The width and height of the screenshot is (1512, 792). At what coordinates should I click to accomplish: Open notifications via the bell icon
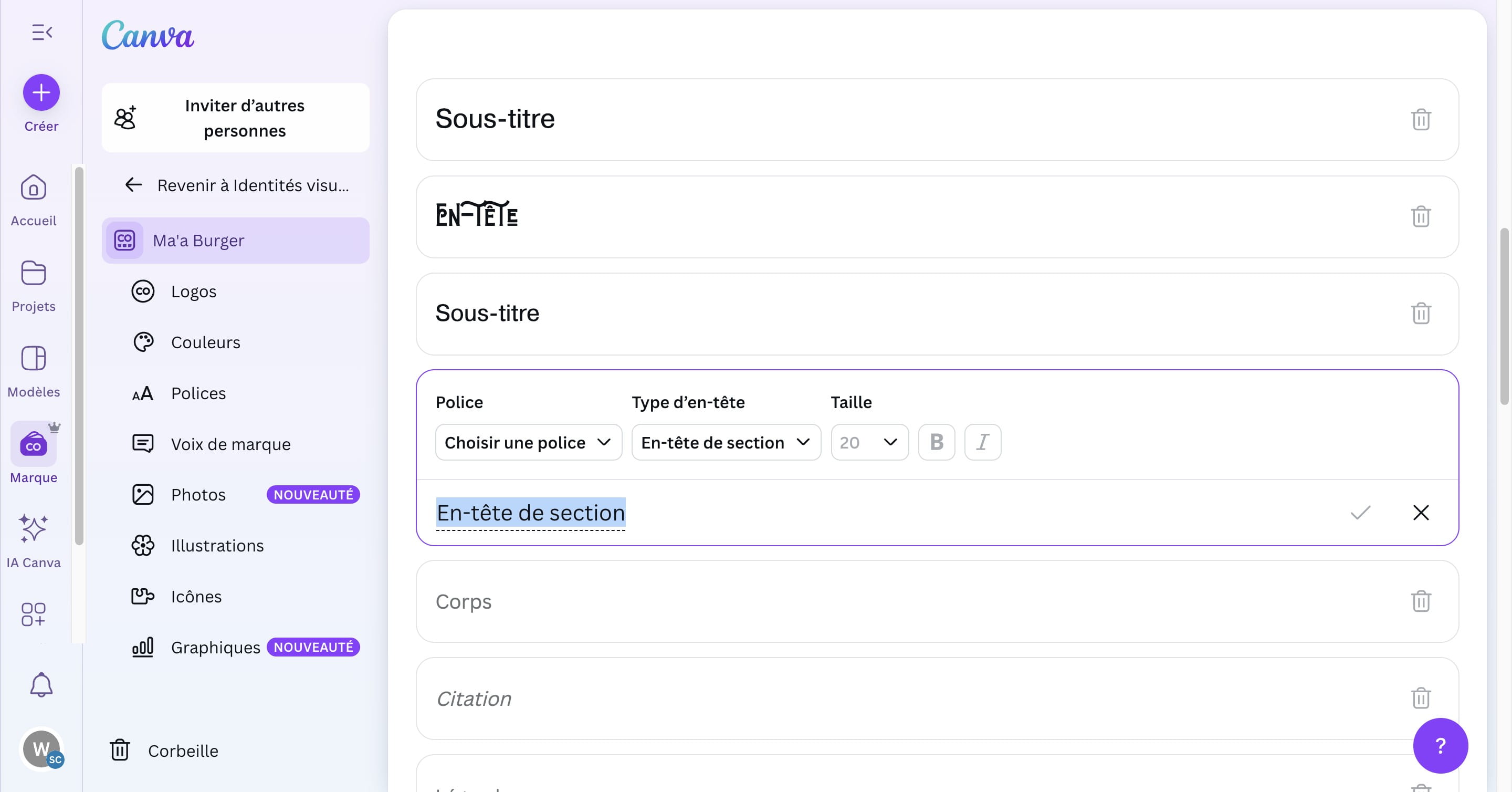coord(41,684)
